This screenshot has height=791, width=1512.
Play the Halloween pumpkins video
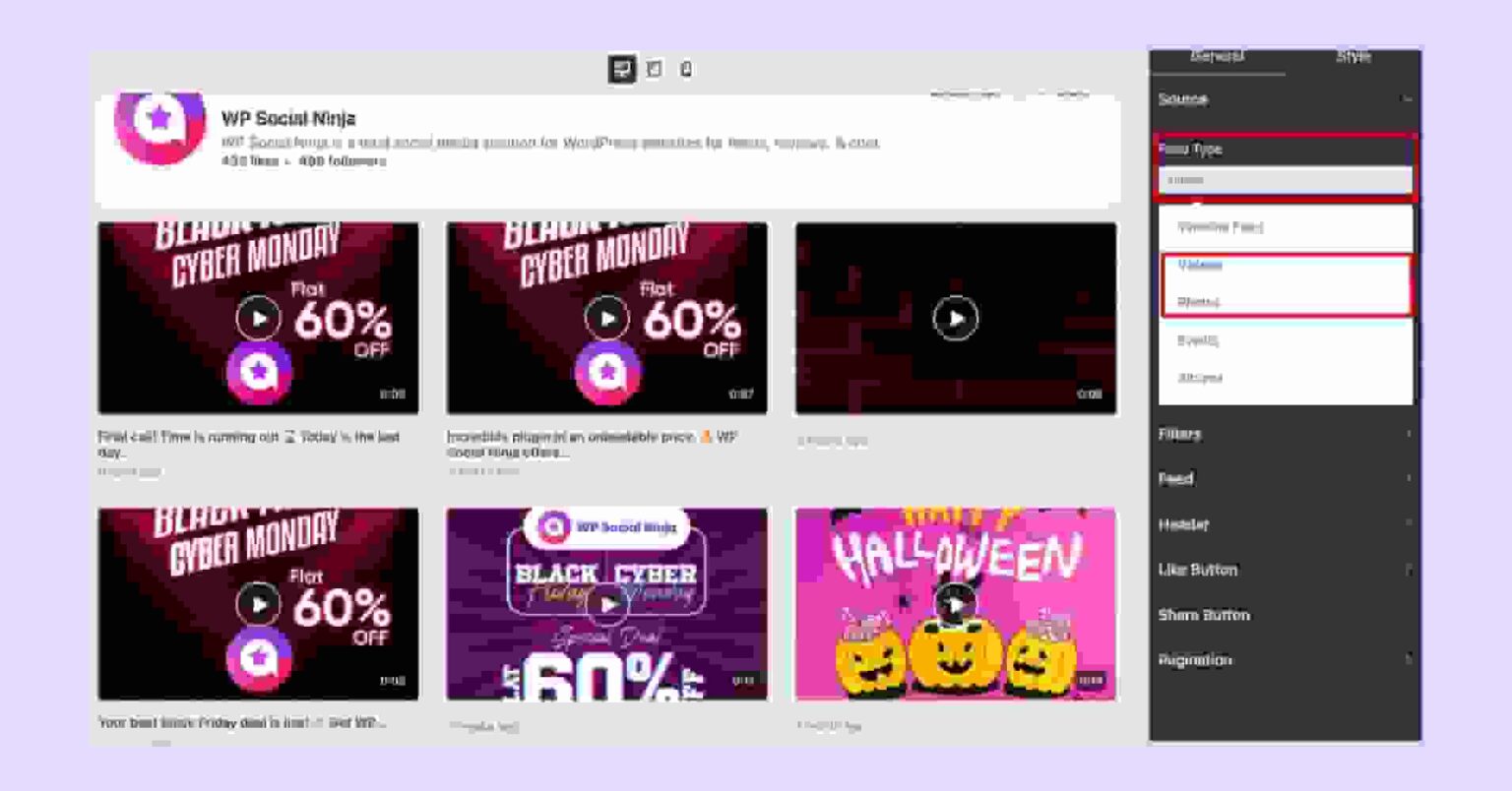953,604
